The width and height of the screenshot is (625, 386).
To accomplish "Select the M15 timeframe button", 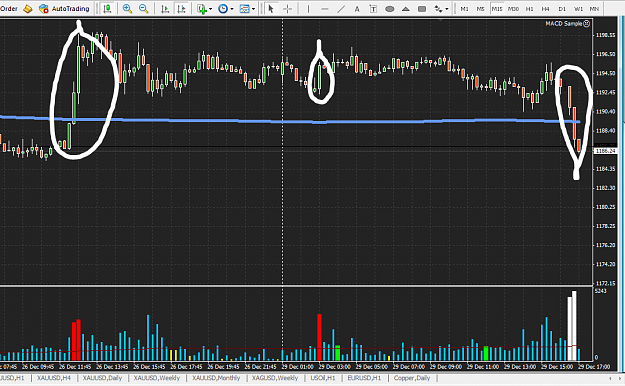I will pyautogui.click(x=497, y=8).
